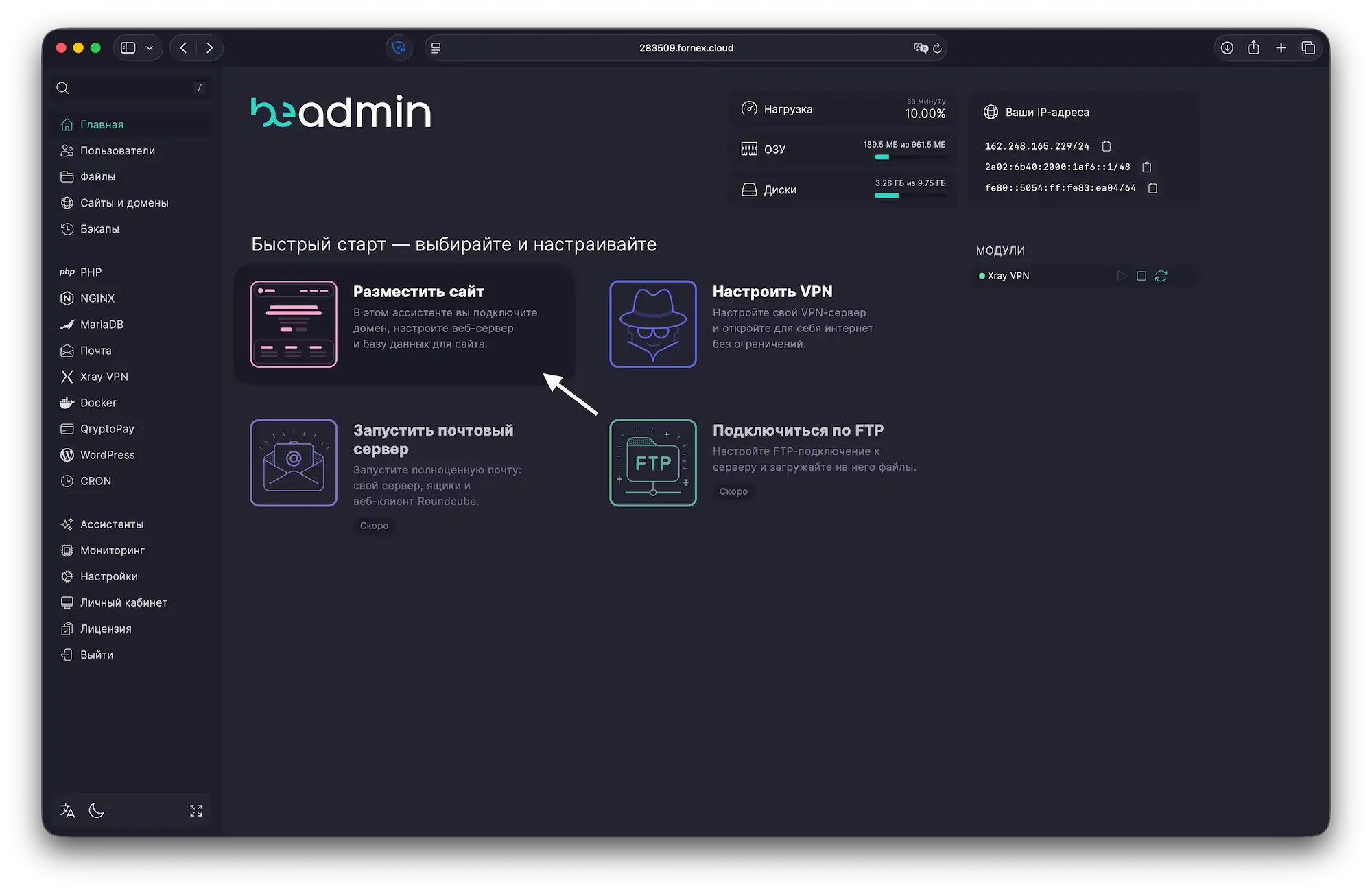
Task: Select WordPress in the sidebar
Action: click(x=107, y=454)
